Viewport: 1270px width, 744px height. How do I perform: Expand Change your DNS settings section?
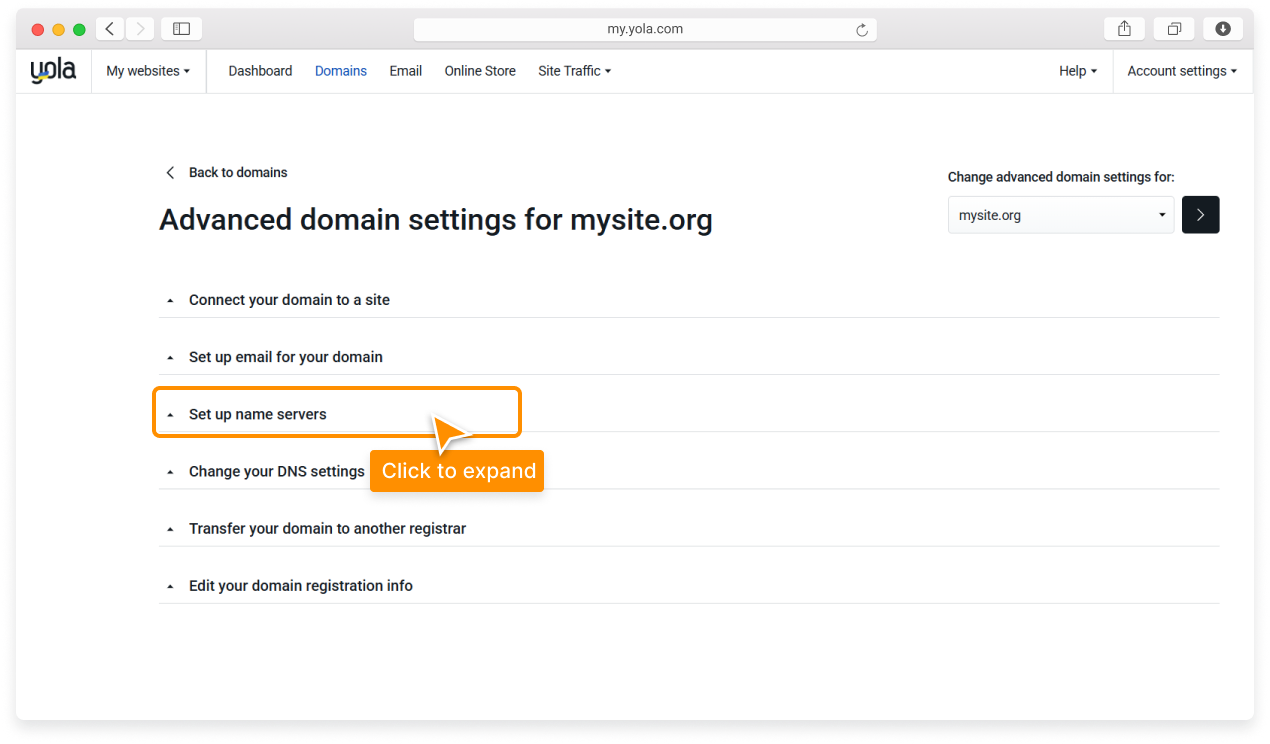point(276,471)
